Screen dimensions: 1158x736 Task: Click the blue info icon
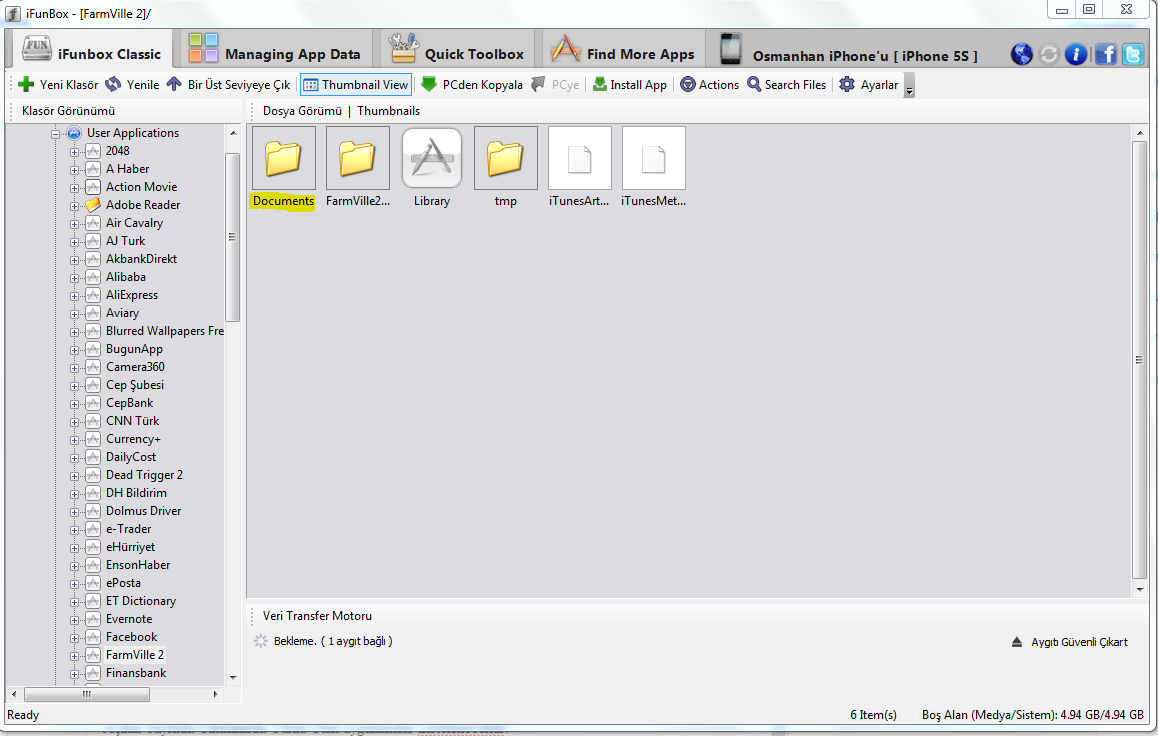(1076, 54)
